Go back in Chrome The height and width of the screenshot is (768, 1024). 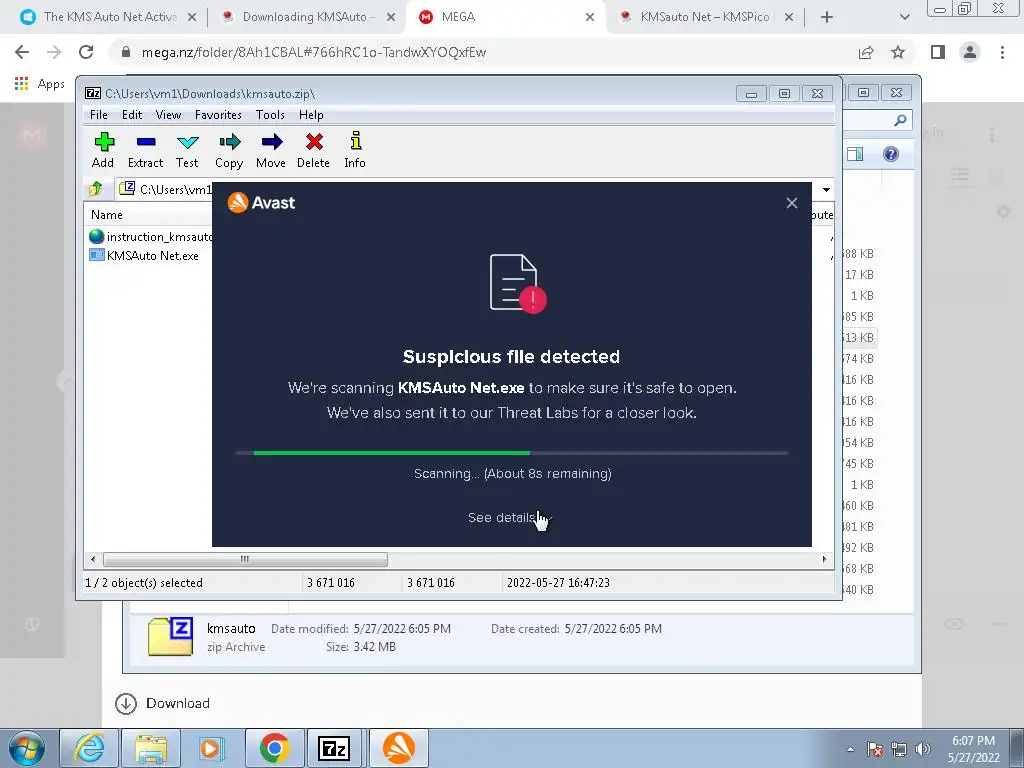pos(22,52)
